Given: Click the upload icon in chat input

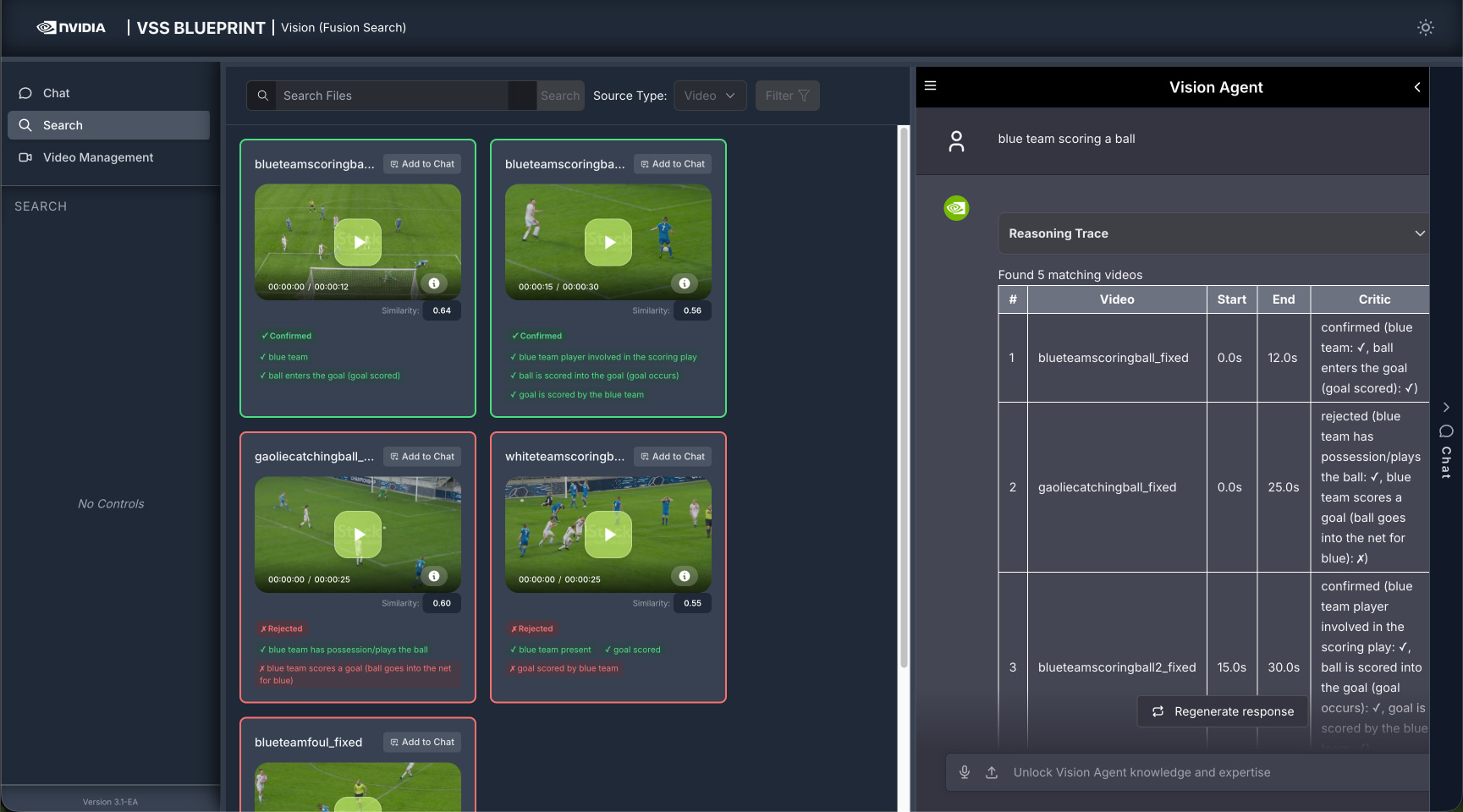Looking at the screenshot, I should pyautogui.click(x=992, y=772).
